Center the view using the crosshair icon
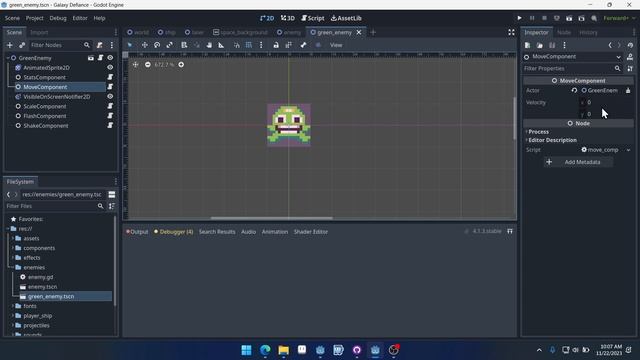640x360 pixels. tap(136, 64)
